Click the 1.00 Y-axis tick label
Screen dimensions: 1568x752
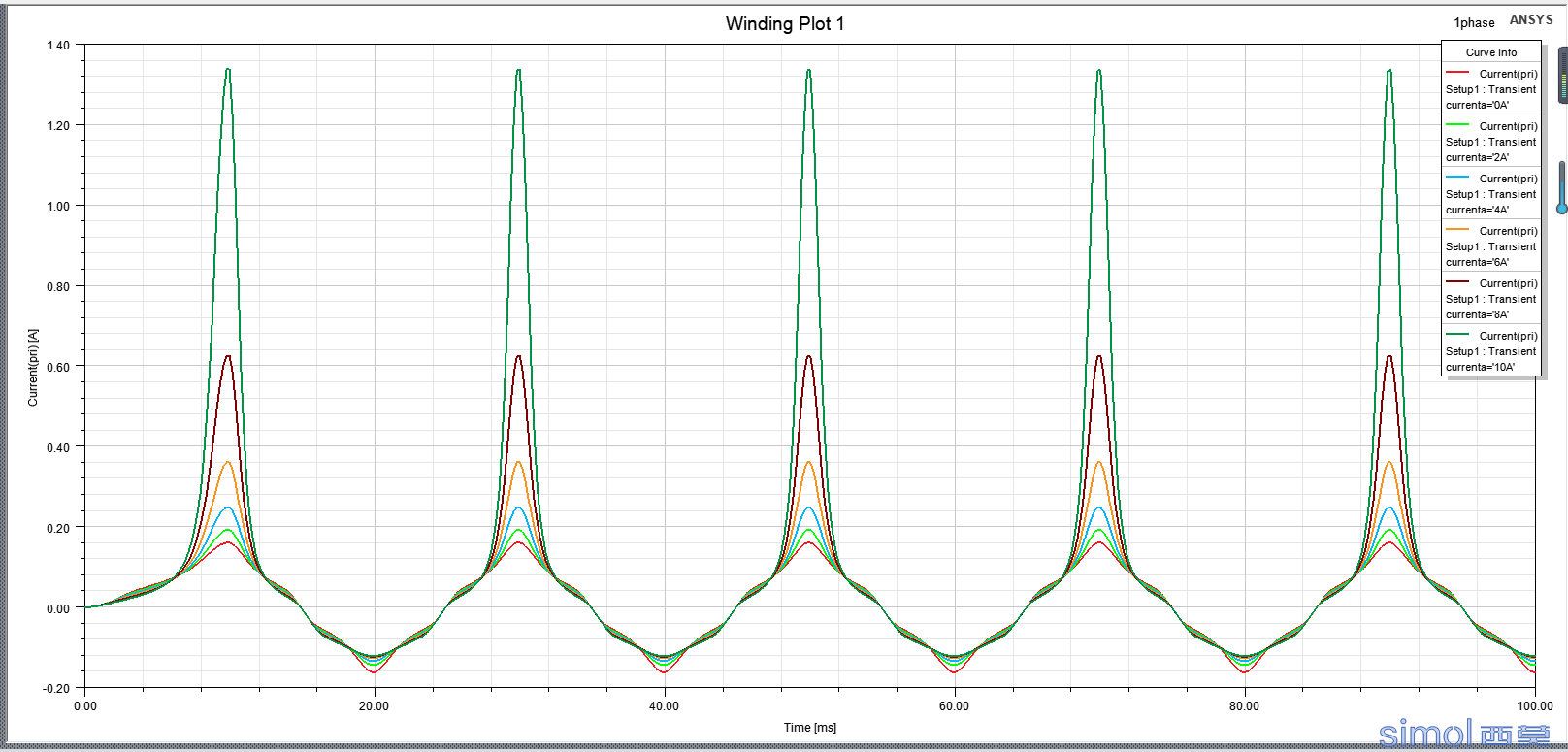tap(58, 207)
